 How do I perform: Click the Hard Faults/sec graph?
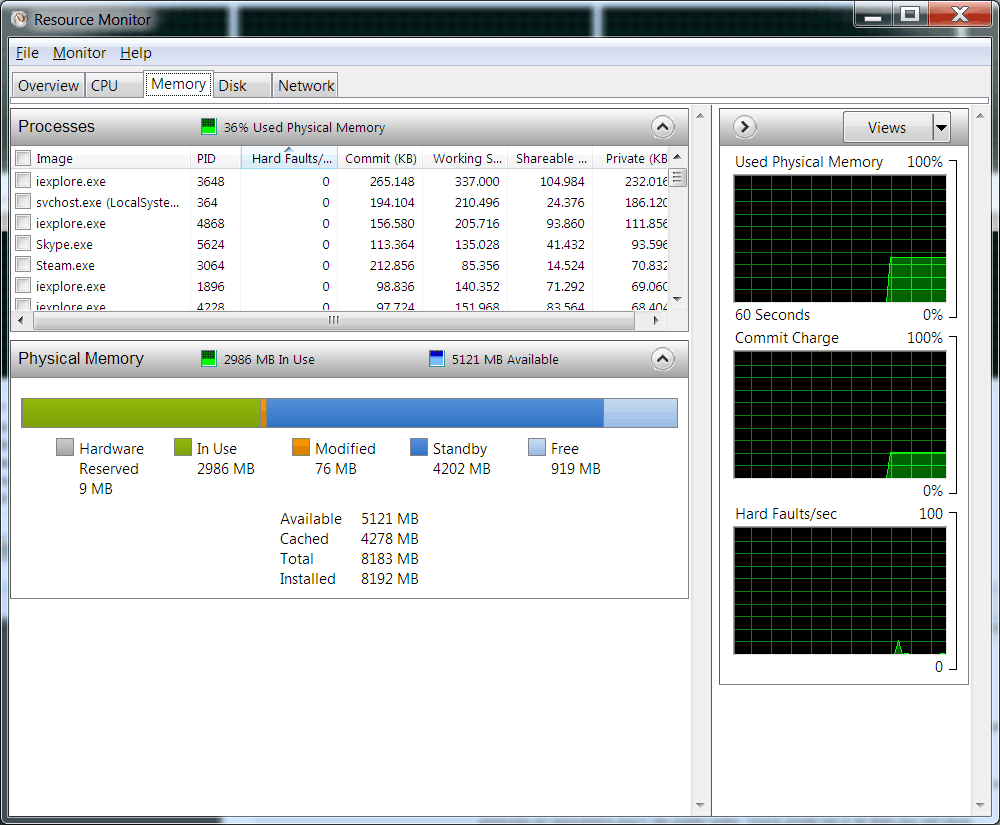click(x=840, y=590)
